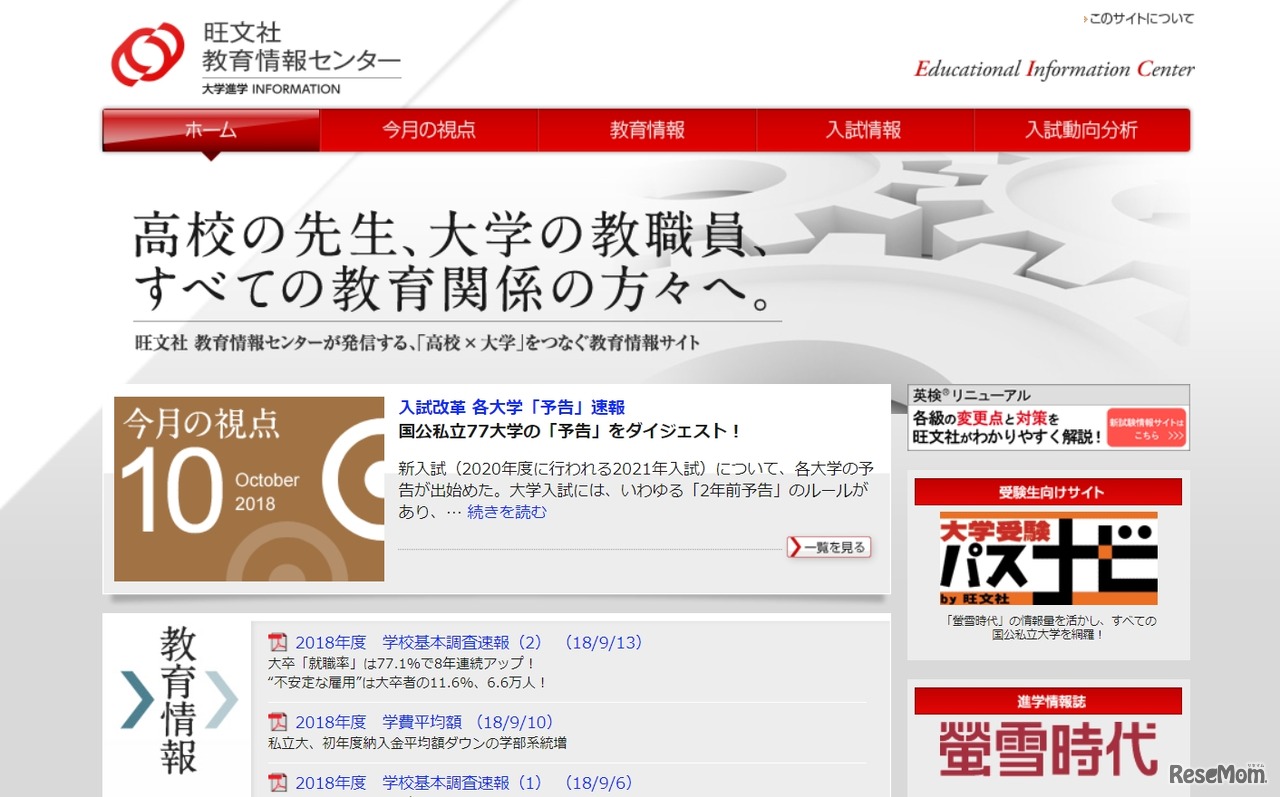1280x797 pixels.
Task: Click text "不安定な雇用"は大卒者の11.6%、6.6万人！
Action: (408, 683)
